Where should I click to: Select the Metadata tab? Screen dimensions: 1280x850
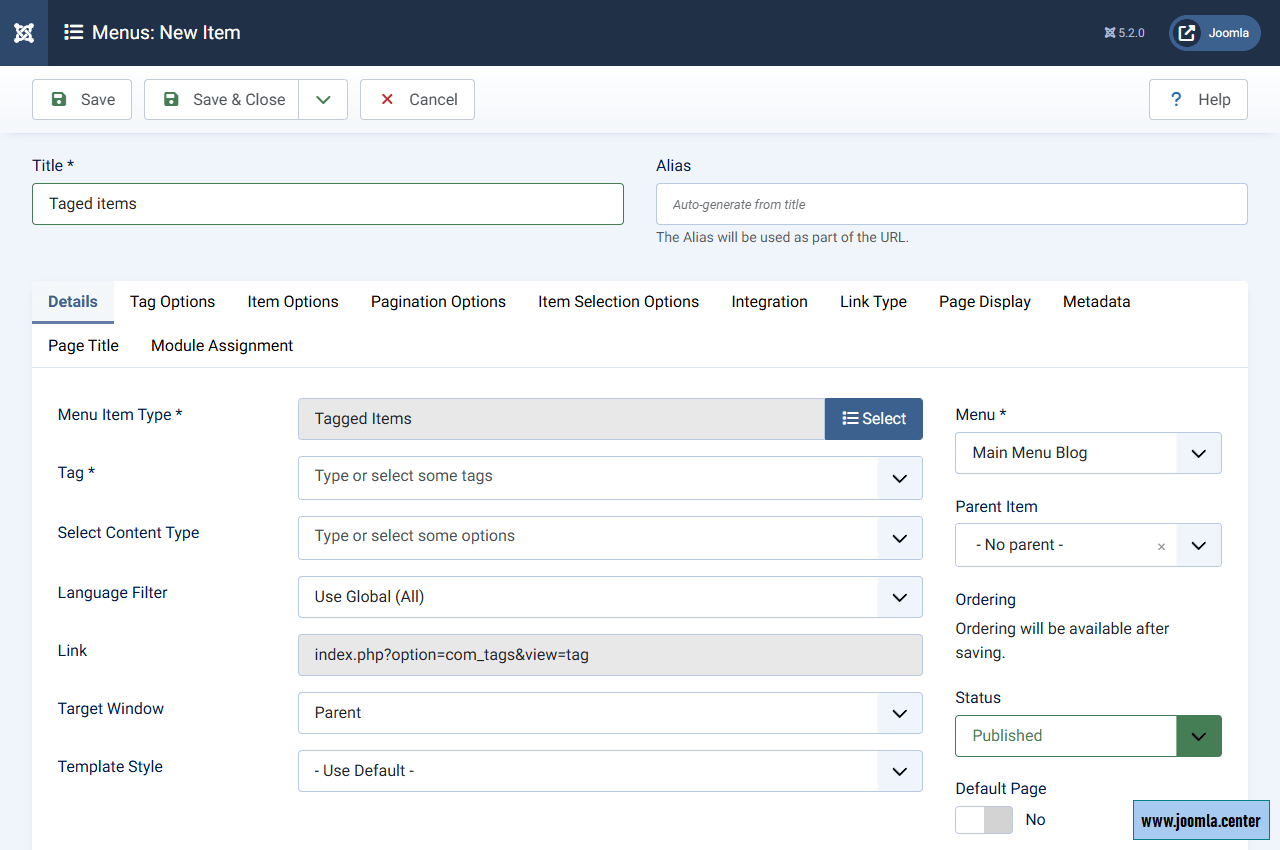click(x=1096, y=302)
